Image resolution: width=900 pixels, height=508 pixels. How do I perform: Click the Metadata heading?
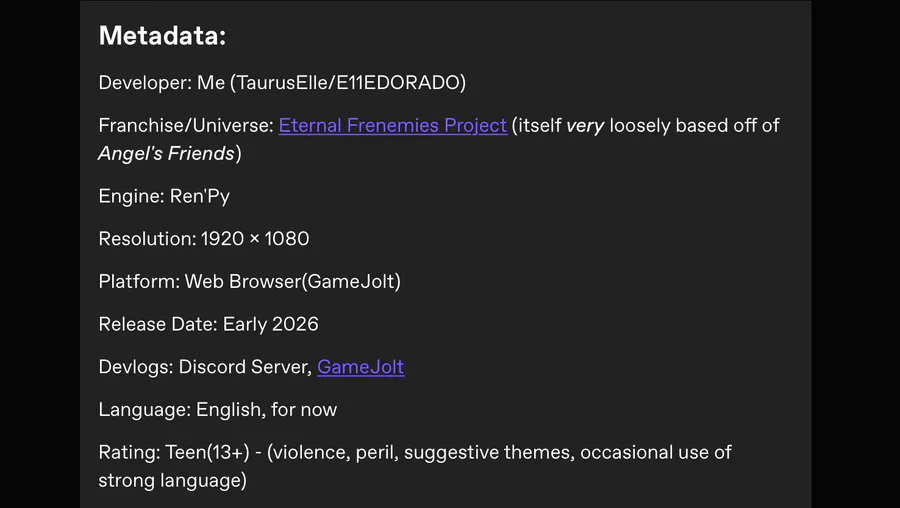click(x=162, y=37)
